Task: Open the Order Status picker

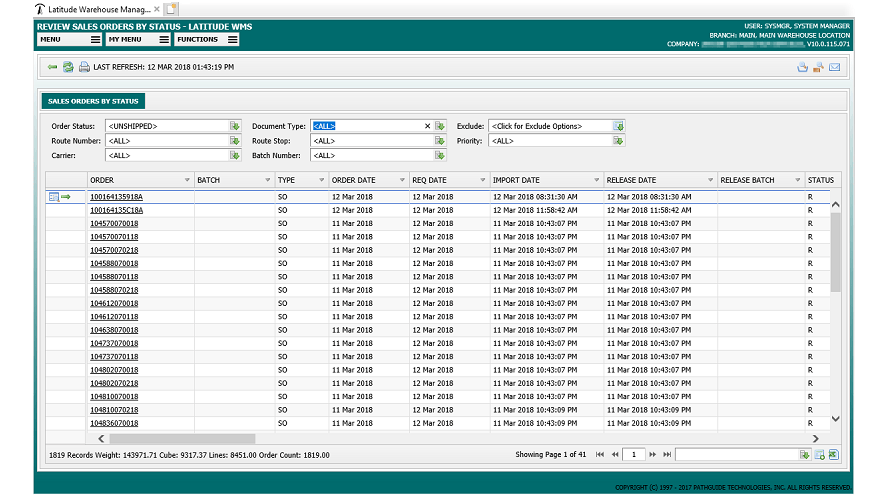Action: (234, 126)
